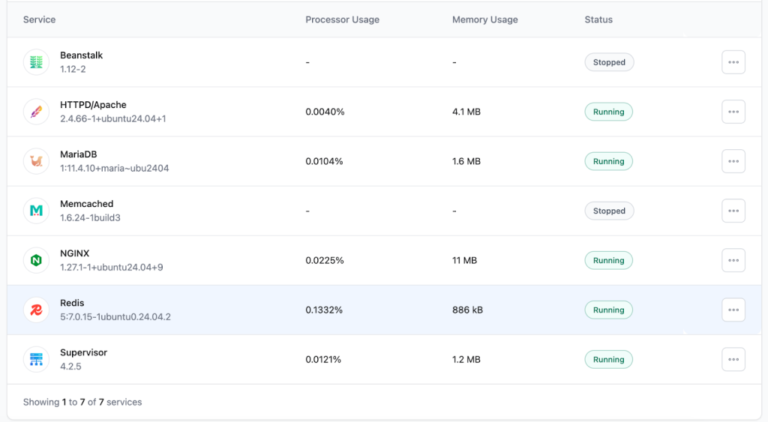This screenshot has height=422, width=768.
Task: Click processor usage 0.0040%
Action: click(x=325, y=112)
